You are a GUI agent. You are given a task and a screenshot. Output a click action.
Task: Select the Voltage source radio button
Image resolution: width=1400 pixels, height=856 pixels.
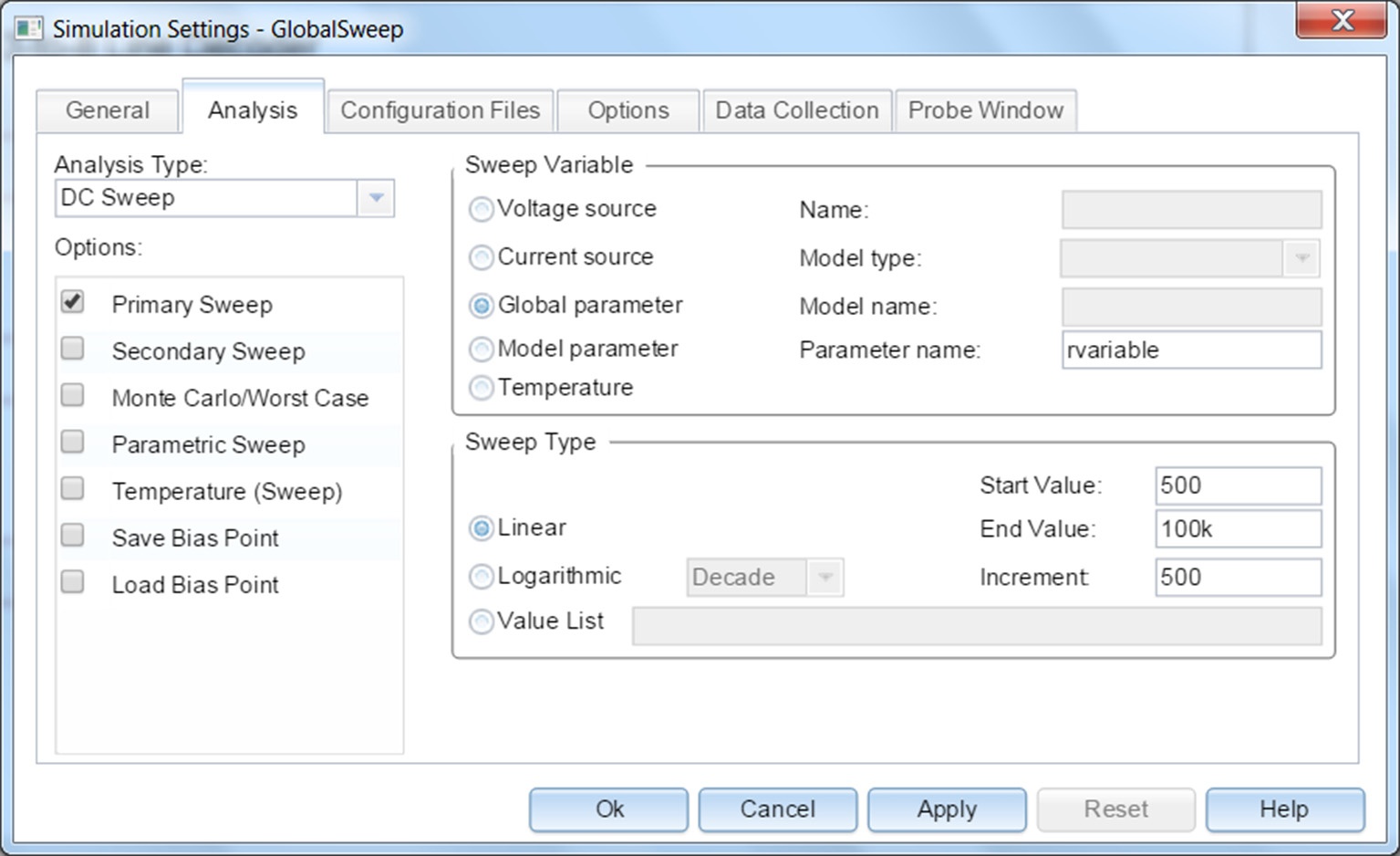pos(482,210)
